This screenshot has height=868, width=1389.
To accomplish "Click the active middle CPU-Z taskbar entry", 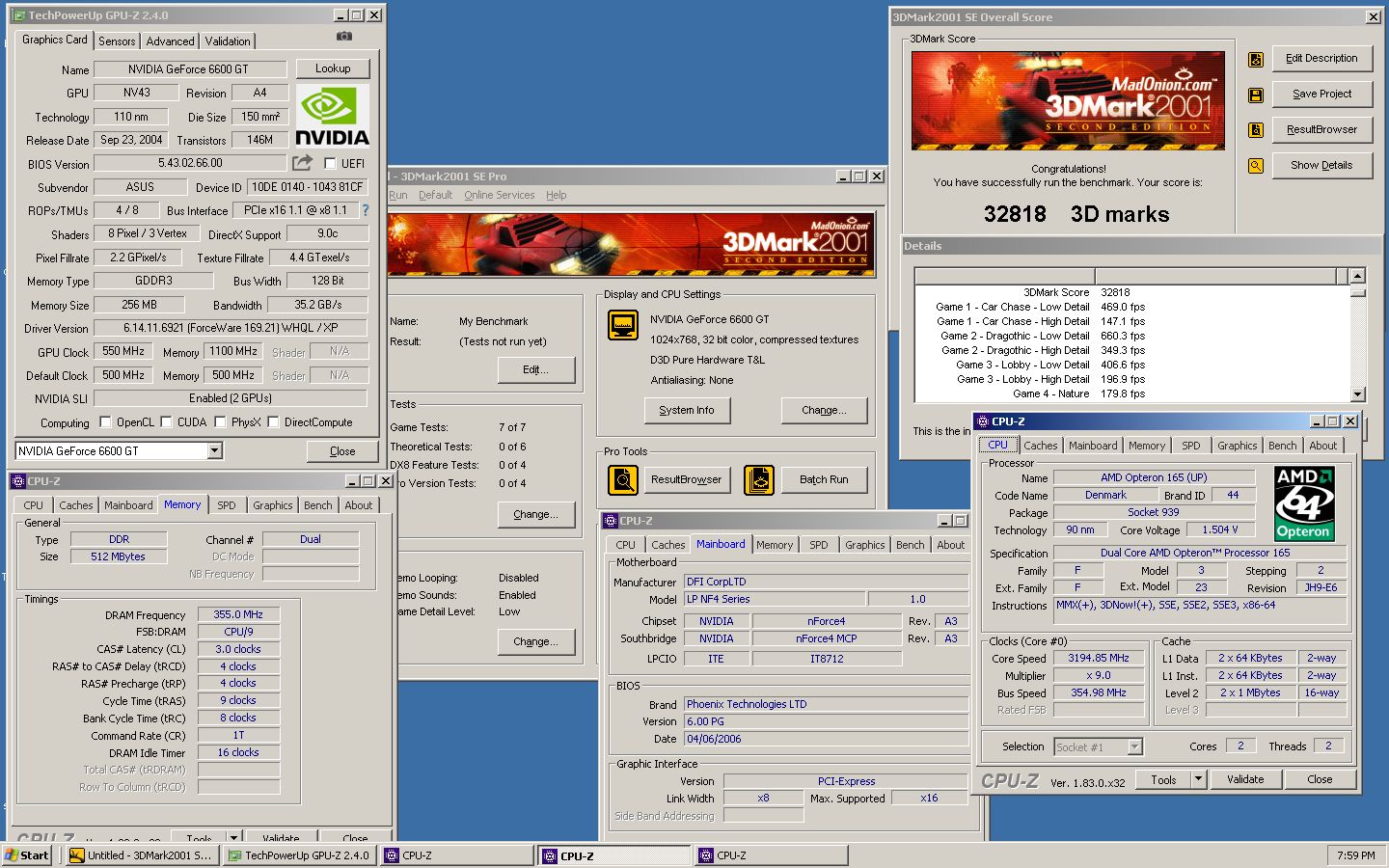I will coord(614,855).
